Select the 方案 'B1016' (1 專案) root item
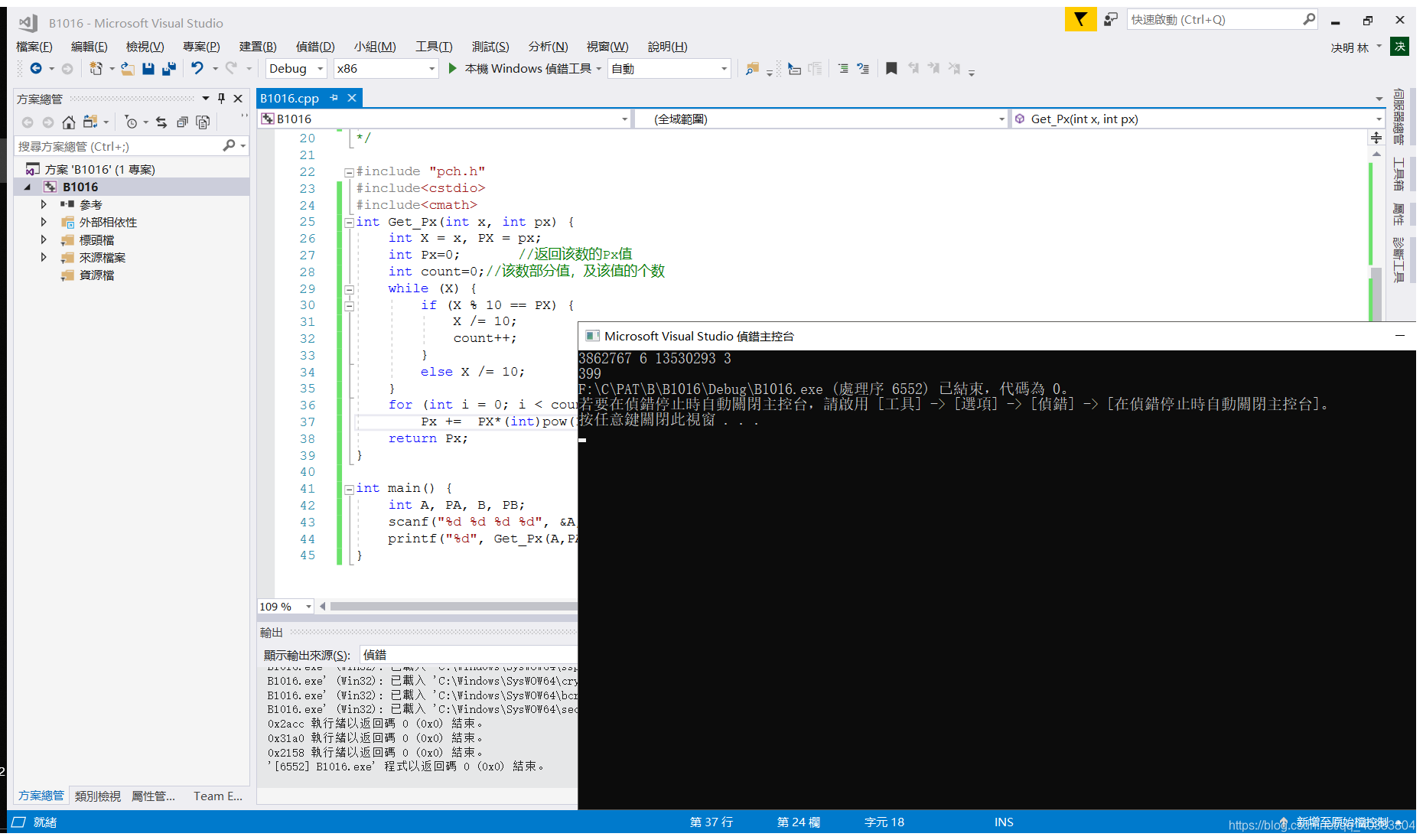 (99, 170)
